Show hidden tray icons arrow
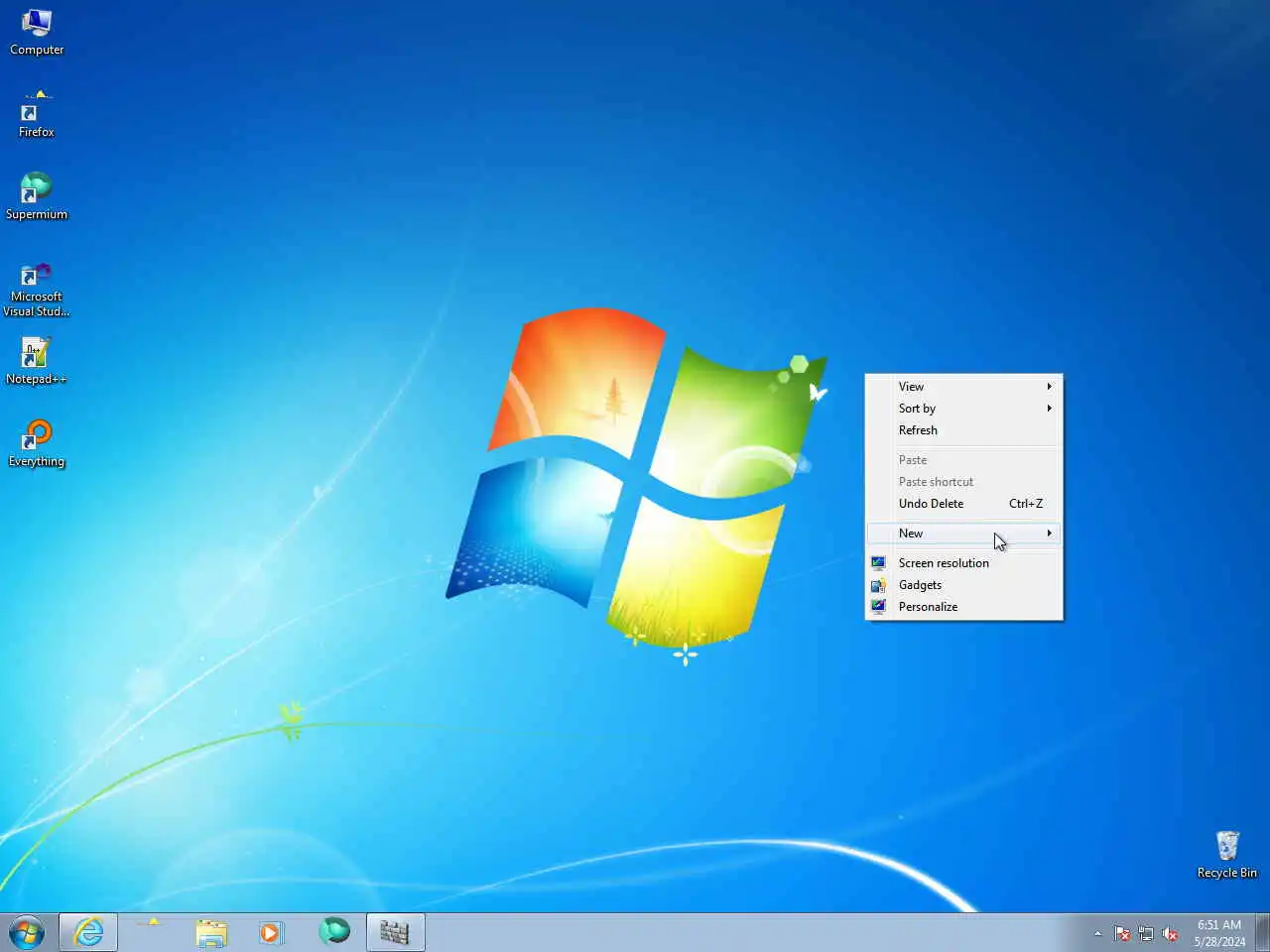The image size is (1270, 952). (x=1097, y=933)
